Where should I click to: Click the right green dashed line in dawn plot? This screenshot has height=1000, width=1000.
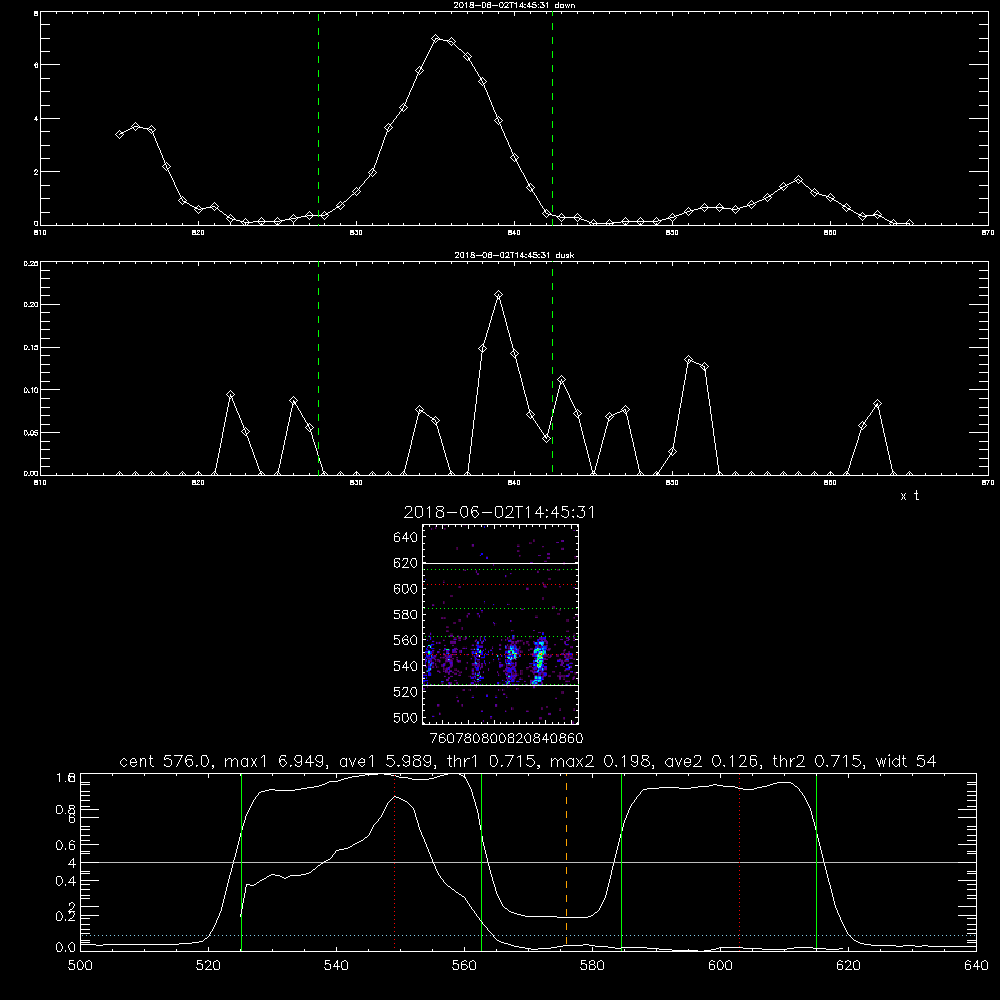tap(552, 118)
